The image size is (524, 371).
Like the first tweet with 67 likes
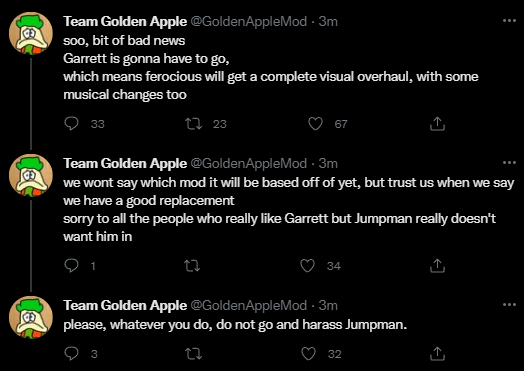pyautogui.click(x=315, y=124)
